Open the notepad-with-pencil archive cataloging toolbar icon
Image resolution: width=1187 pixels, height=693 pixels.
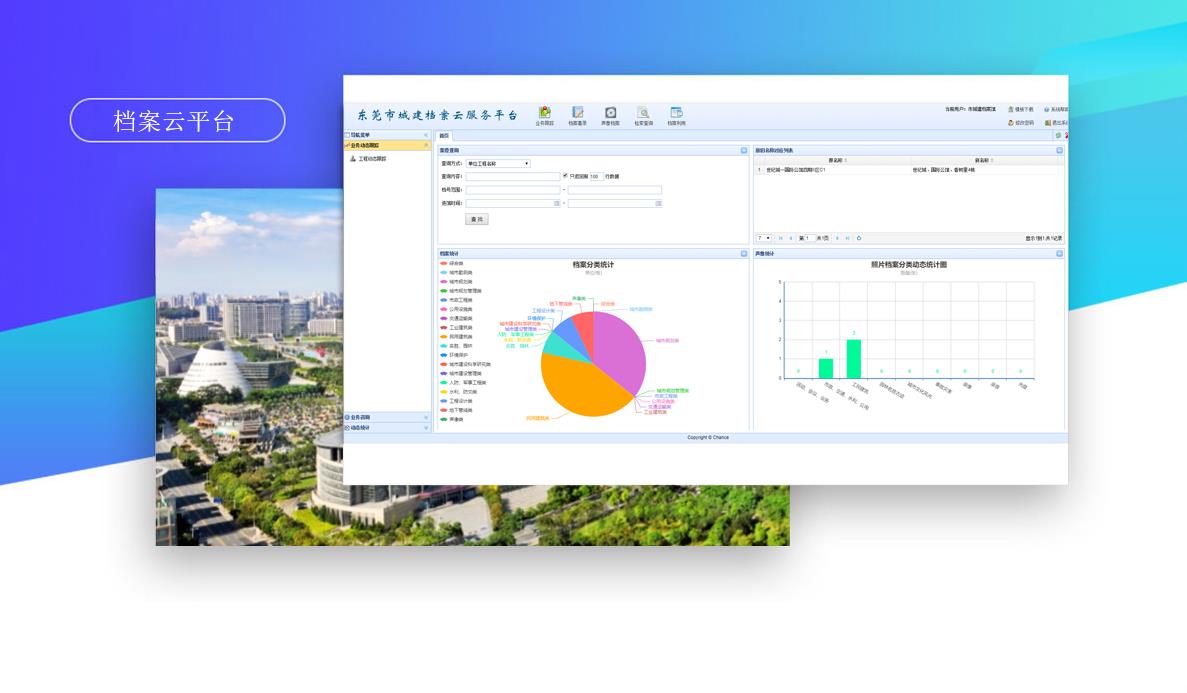pos(578,115)
